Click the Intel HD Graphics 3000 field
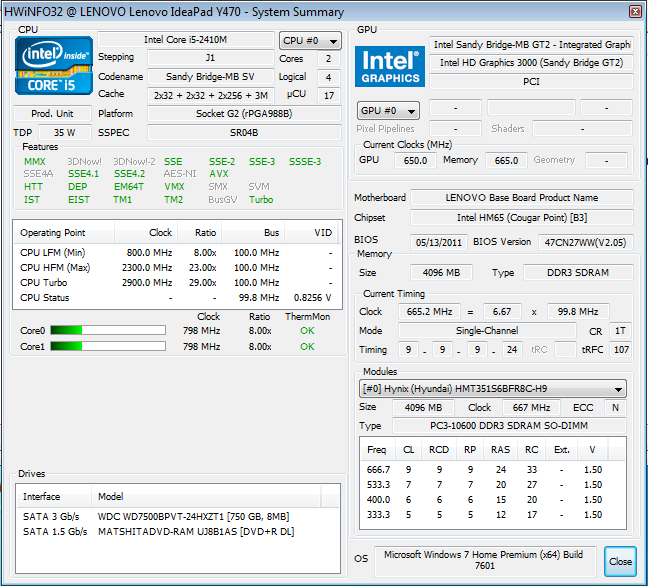The width and height of the screenshot is (648, 586). [531, 63]
